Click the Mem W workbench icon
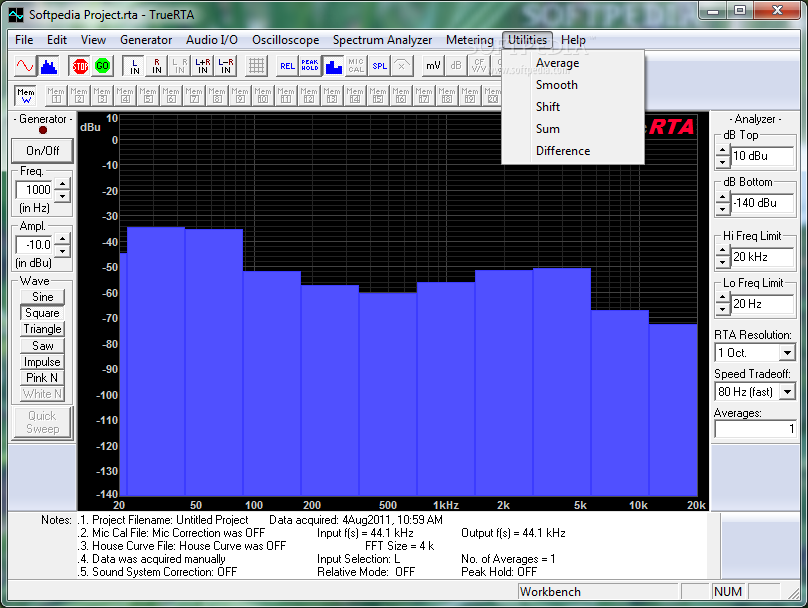This screenshot has width=808, height=608. (26, 95)
